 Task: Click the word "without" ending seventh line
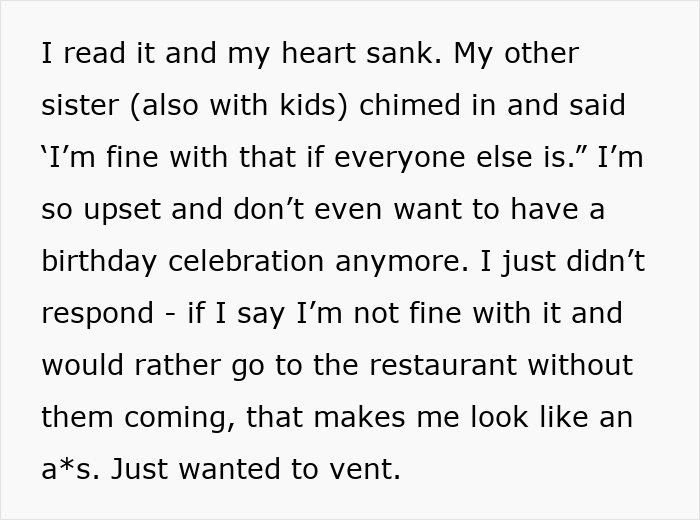point(580,365)
